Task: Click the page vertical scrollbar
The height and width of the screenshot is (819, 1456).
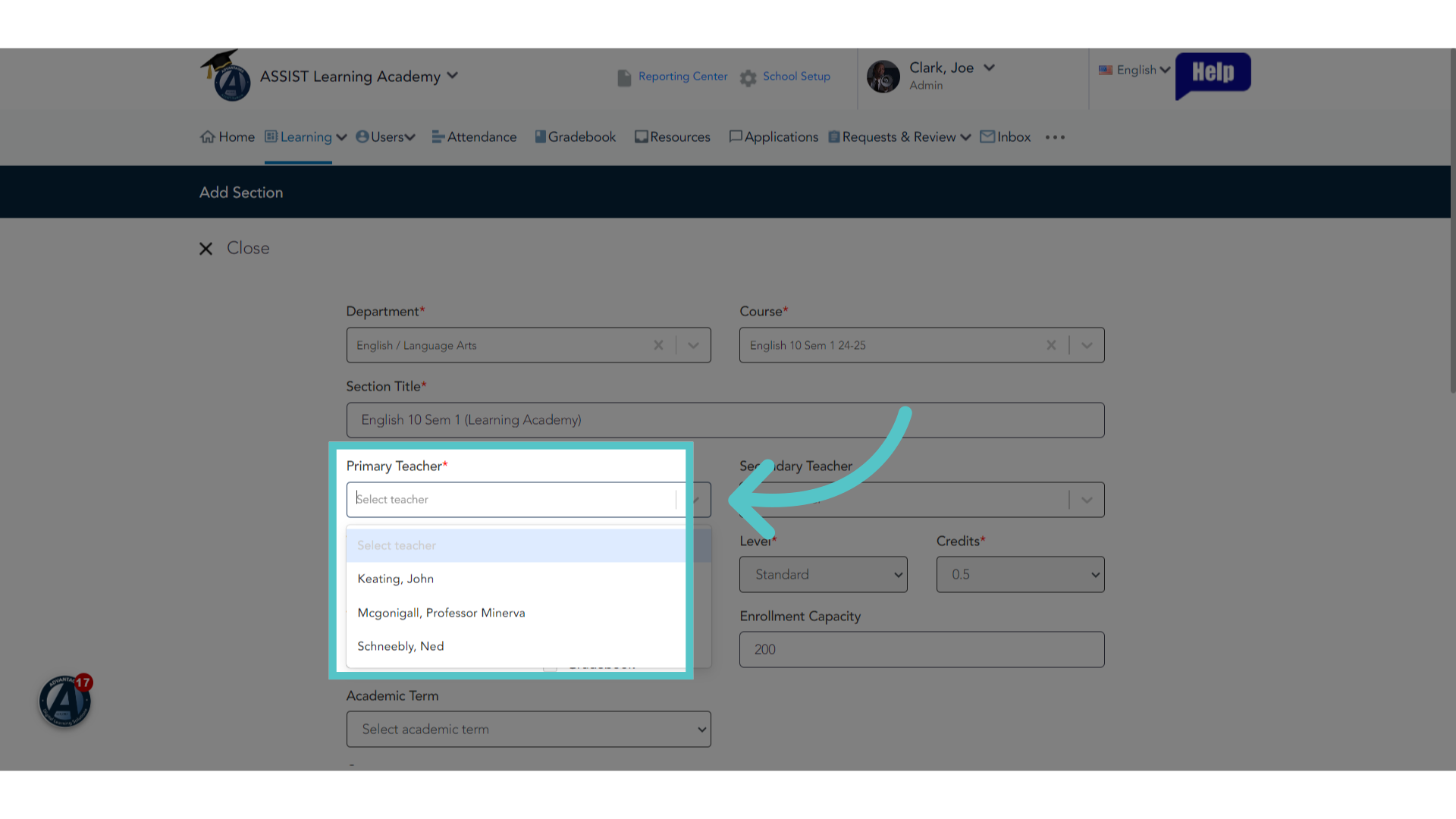Action: coord(1453,220)
